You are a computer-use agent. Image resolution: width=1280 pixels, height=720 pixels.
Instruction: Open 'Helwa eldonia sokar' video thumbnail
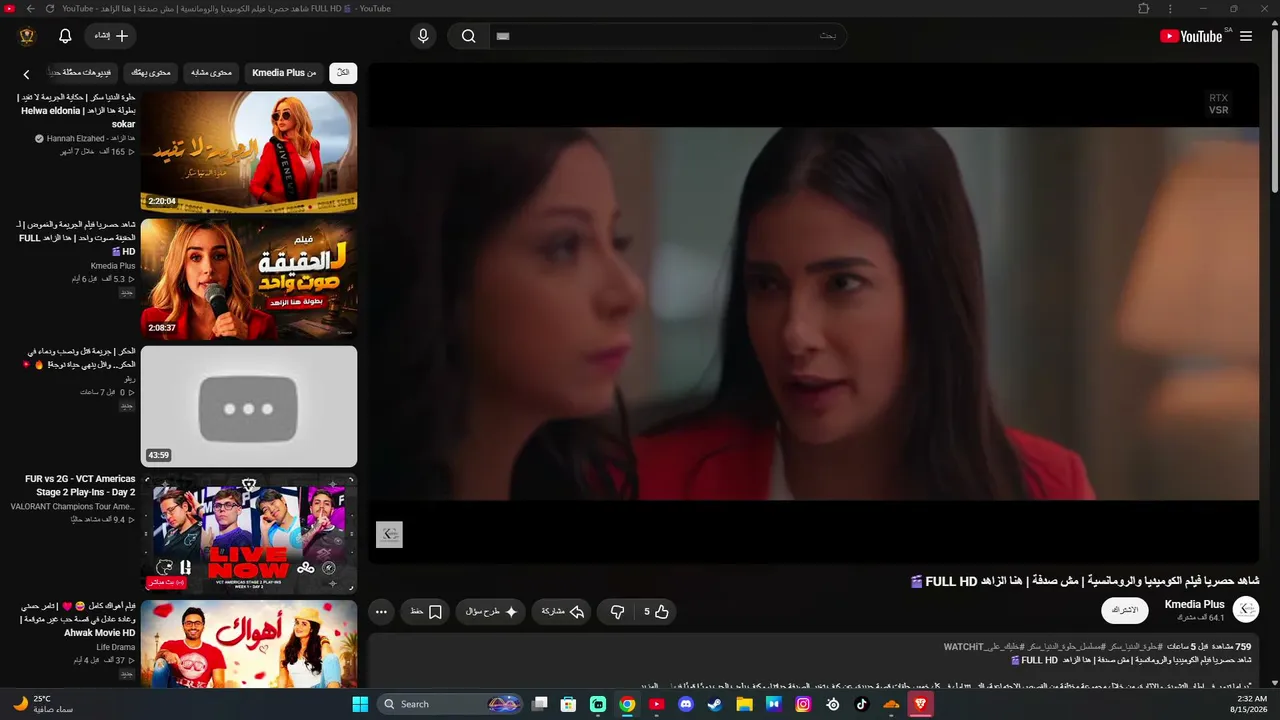point(249,152)
